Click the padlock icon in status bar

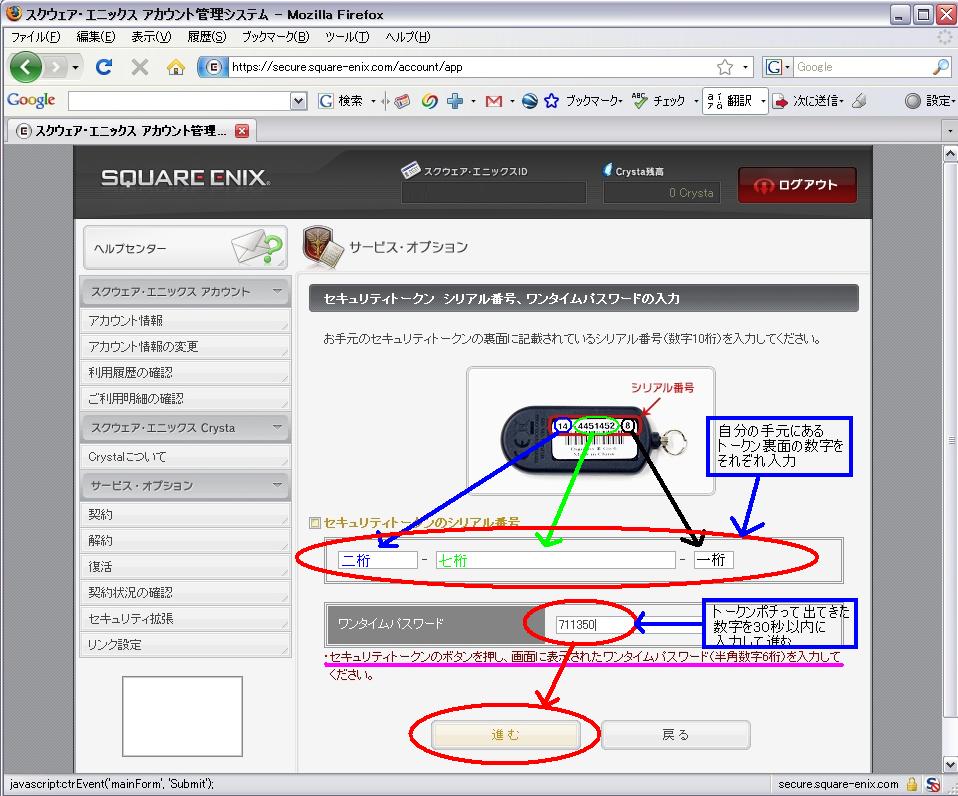coord(912,784)
